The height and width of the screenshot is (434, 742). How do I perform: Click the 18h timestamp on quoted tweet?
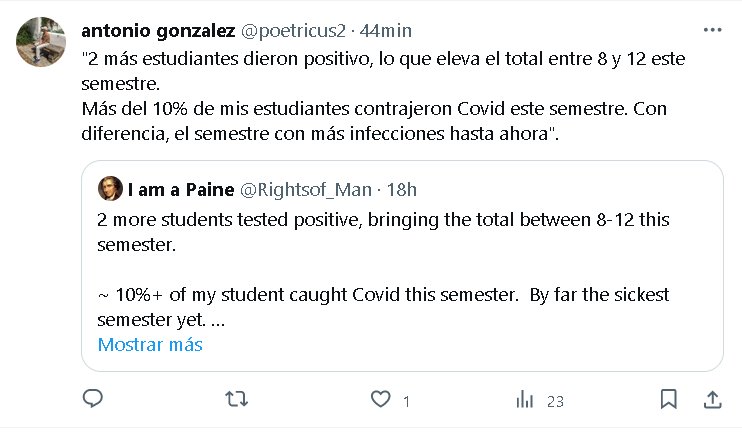click(x=402, y=189)
